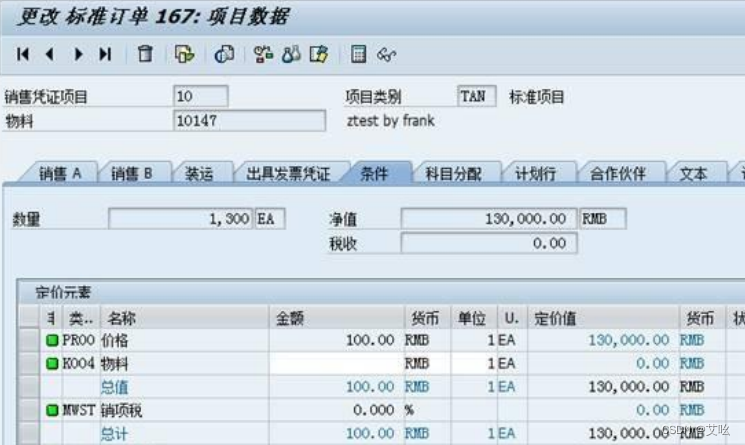The height and width of the screenshot is (445, 745).
Task: Select the 条件 tab
Action: coord(374,173)
